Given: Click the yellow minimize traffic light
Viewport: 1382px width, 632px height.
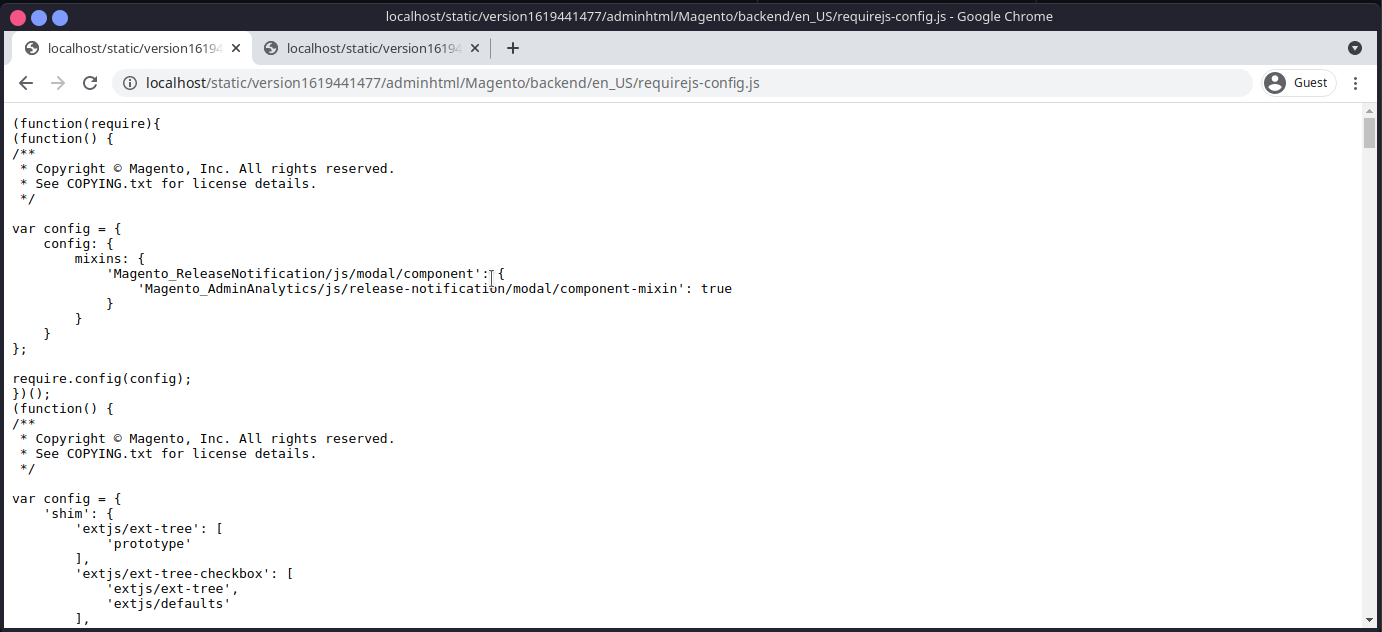Looking at the screenshot, I should tap(37, 16).
